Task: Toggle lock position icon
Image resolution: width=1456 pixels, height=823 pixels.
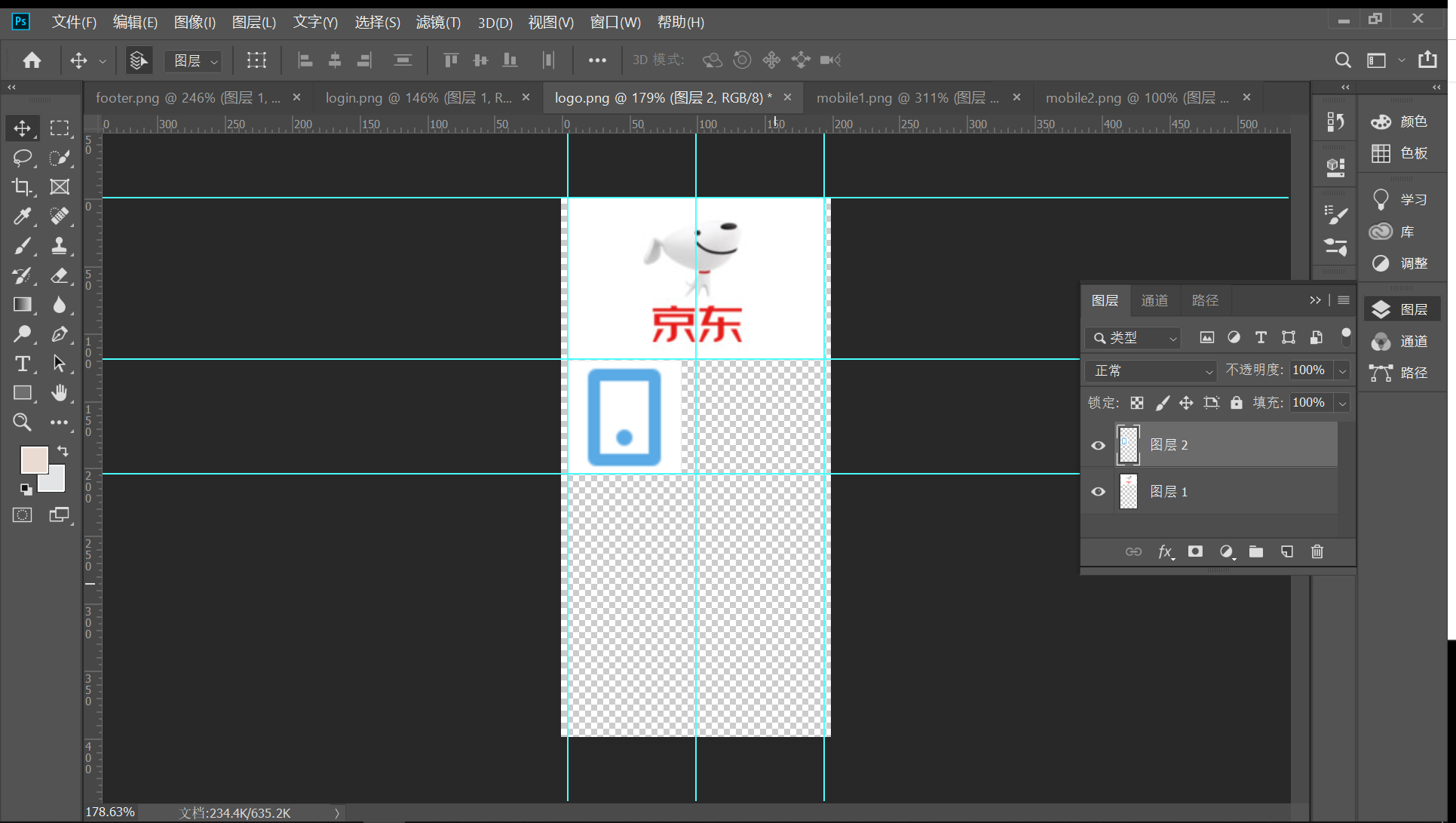Action: point(1186,403)
